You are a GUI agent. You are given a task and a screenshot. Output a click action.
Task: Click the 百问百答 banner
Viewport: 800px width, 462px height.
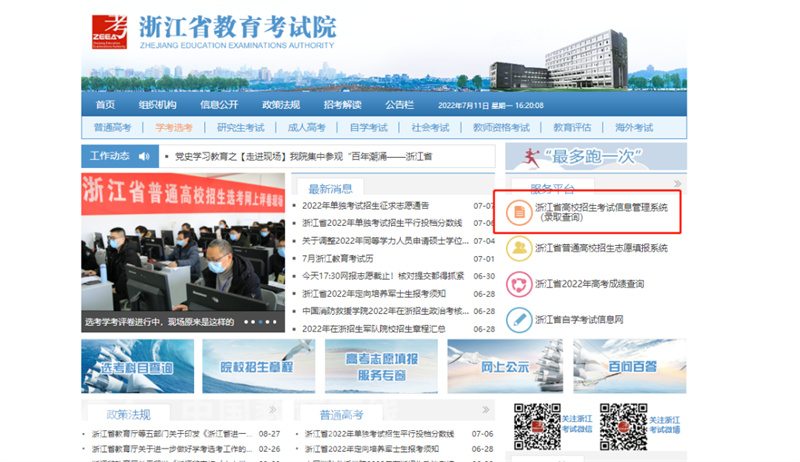coord(630,366)
